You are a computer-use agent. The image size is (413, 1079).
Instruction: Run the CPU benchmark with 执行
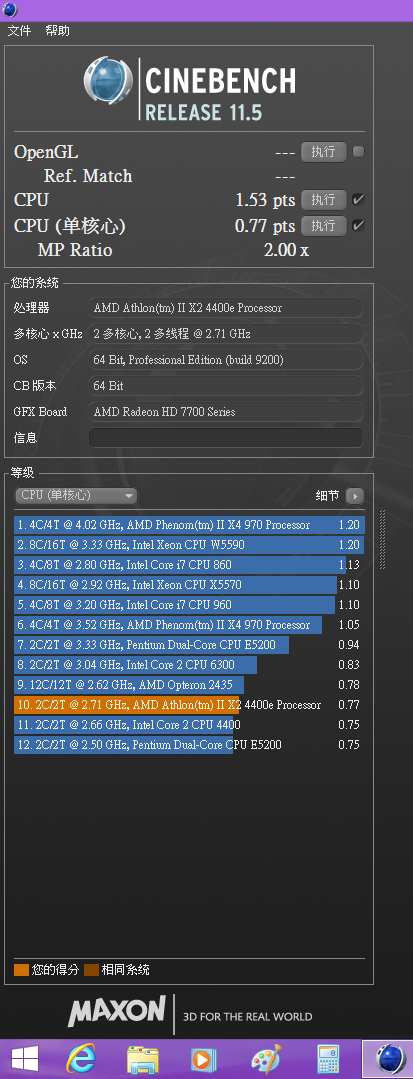324,200
